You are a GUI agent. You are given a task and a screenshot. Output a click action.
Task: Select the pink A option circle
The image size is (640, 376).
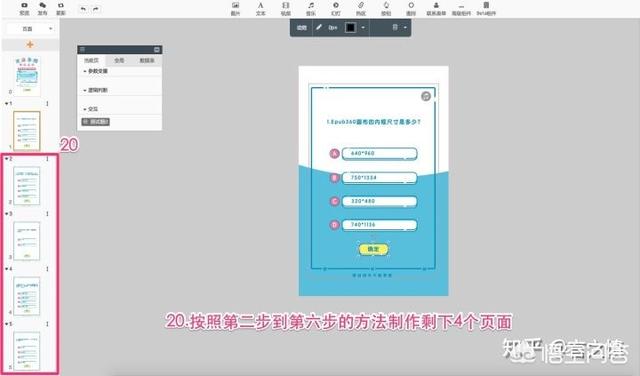tap(335, 154)
